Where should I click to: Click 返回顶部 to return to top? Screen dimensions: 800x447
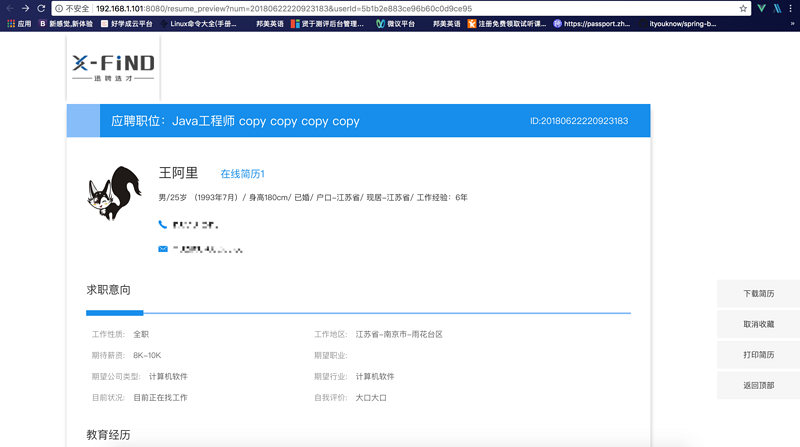tap(758, 385)
